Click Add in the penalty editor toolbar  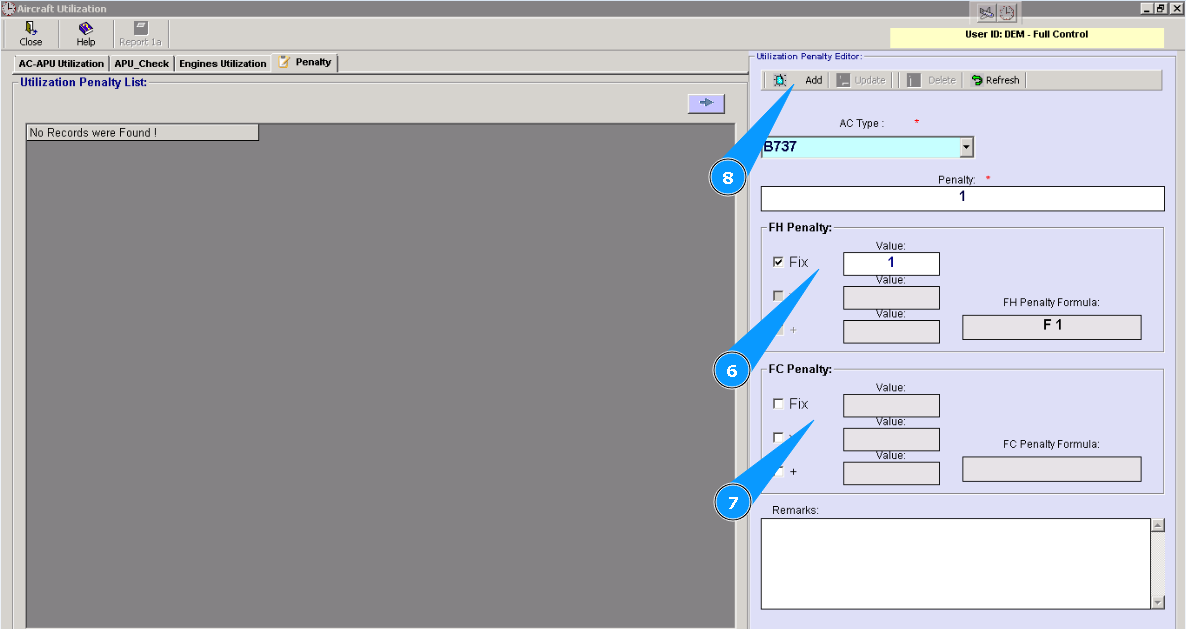click(x=797, y=80)
